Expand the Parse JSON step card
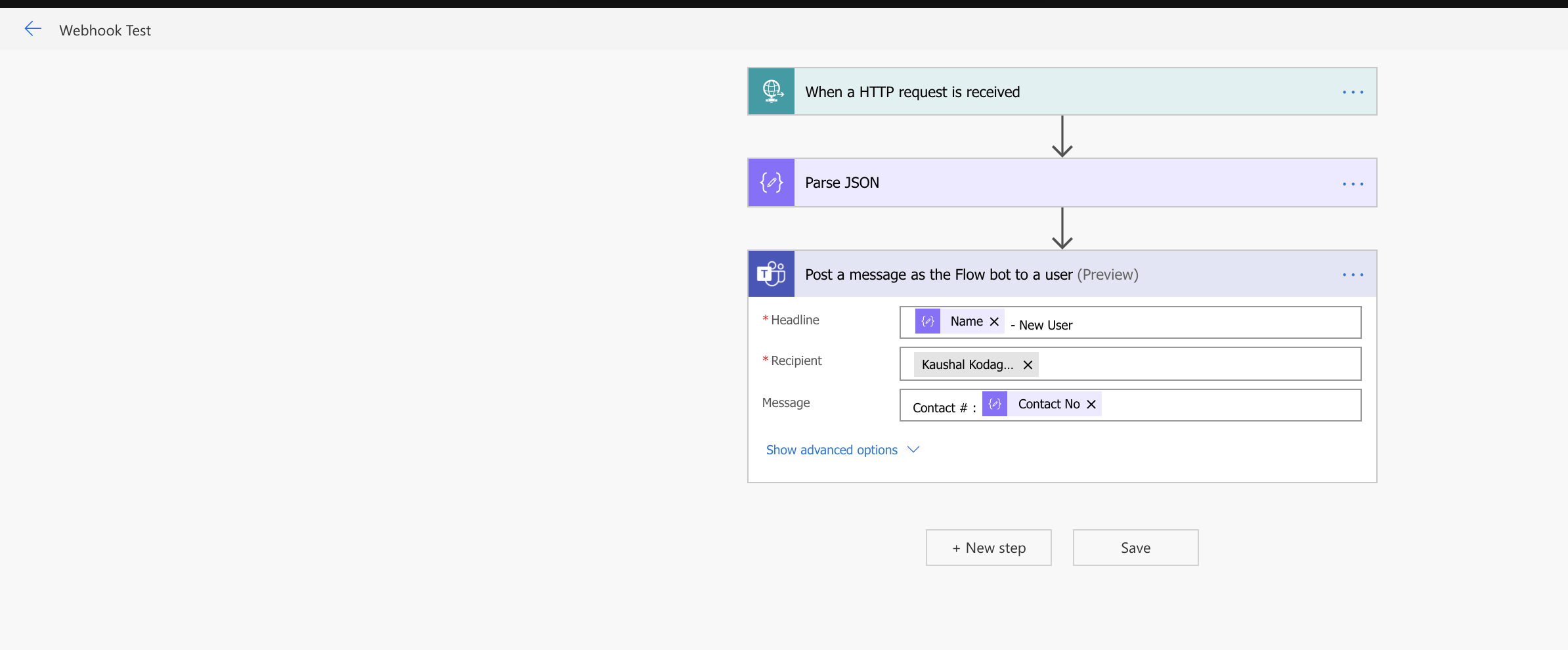Viewport: 1568px width, 650px height. [x=1051, y=183]
